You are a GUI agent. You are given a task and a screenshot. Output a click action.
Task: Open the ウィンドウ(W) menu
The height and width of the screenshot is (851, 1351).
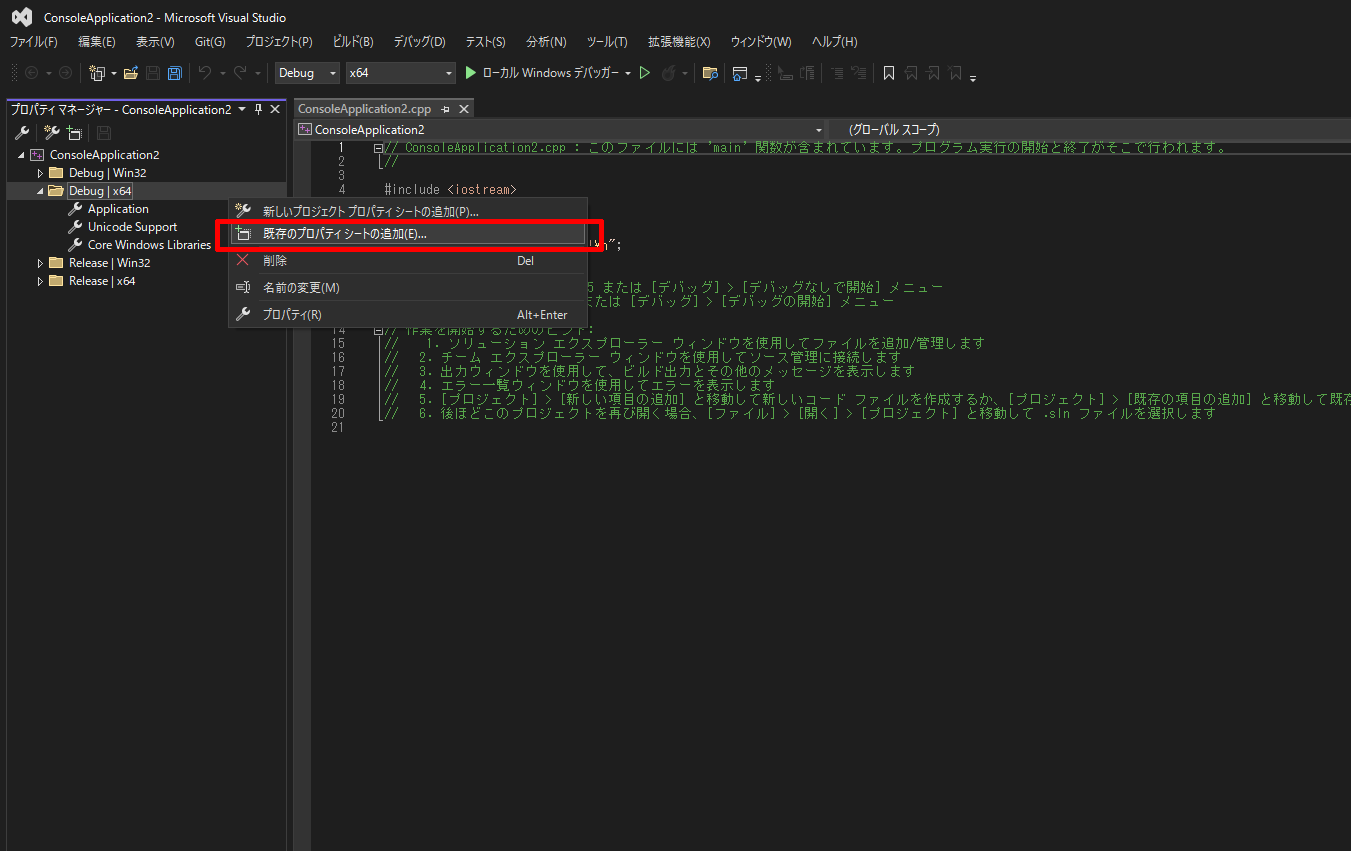pyautogui.click(x=761, y=42)
